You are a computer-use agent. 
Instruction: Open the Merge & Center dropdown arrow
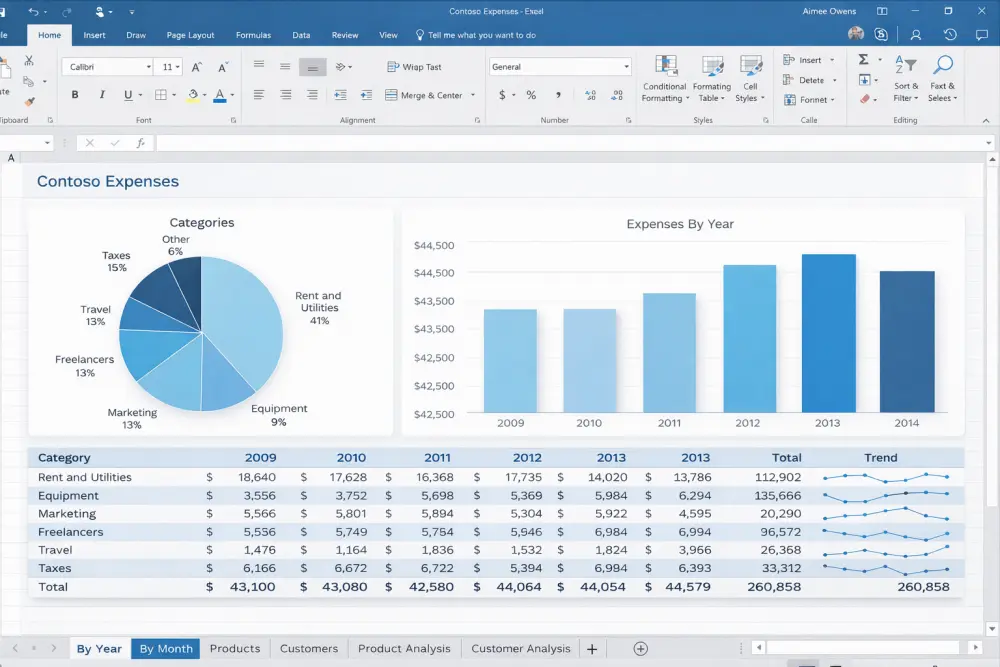pyautogui.click(x=470, y=95)
